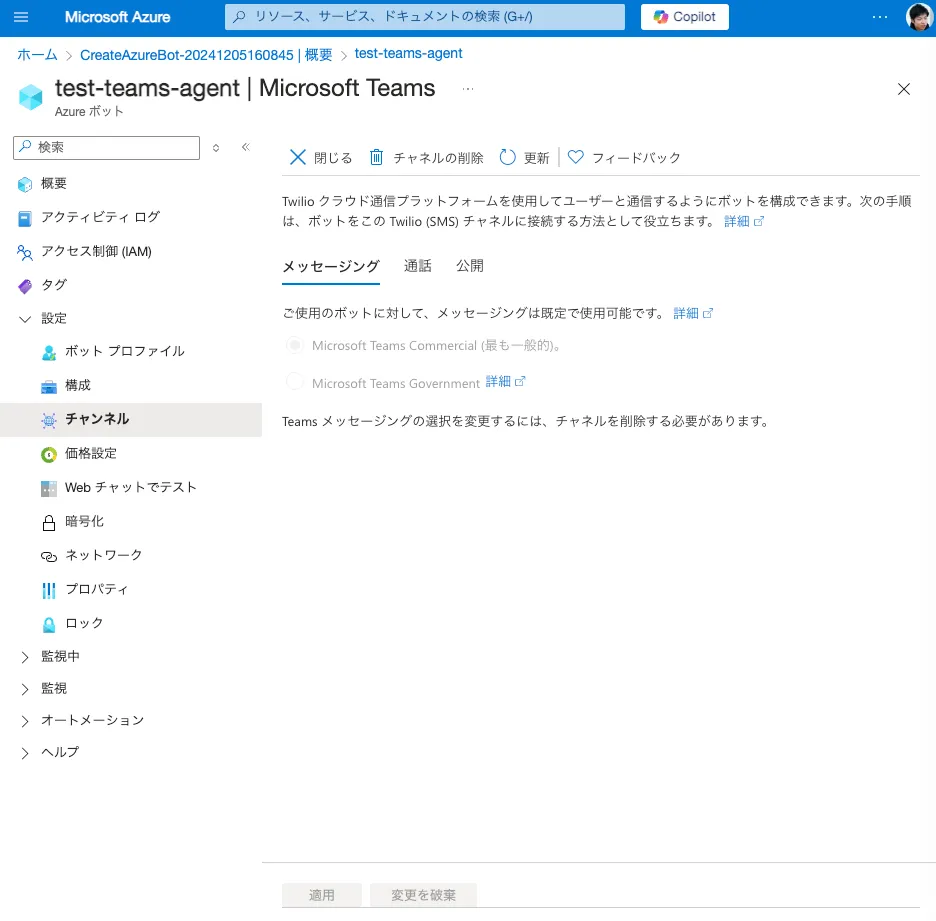The height and width of the screenshot is (921, 936).
Task: Switch to the 公開 tab
Action: [470, 266]
